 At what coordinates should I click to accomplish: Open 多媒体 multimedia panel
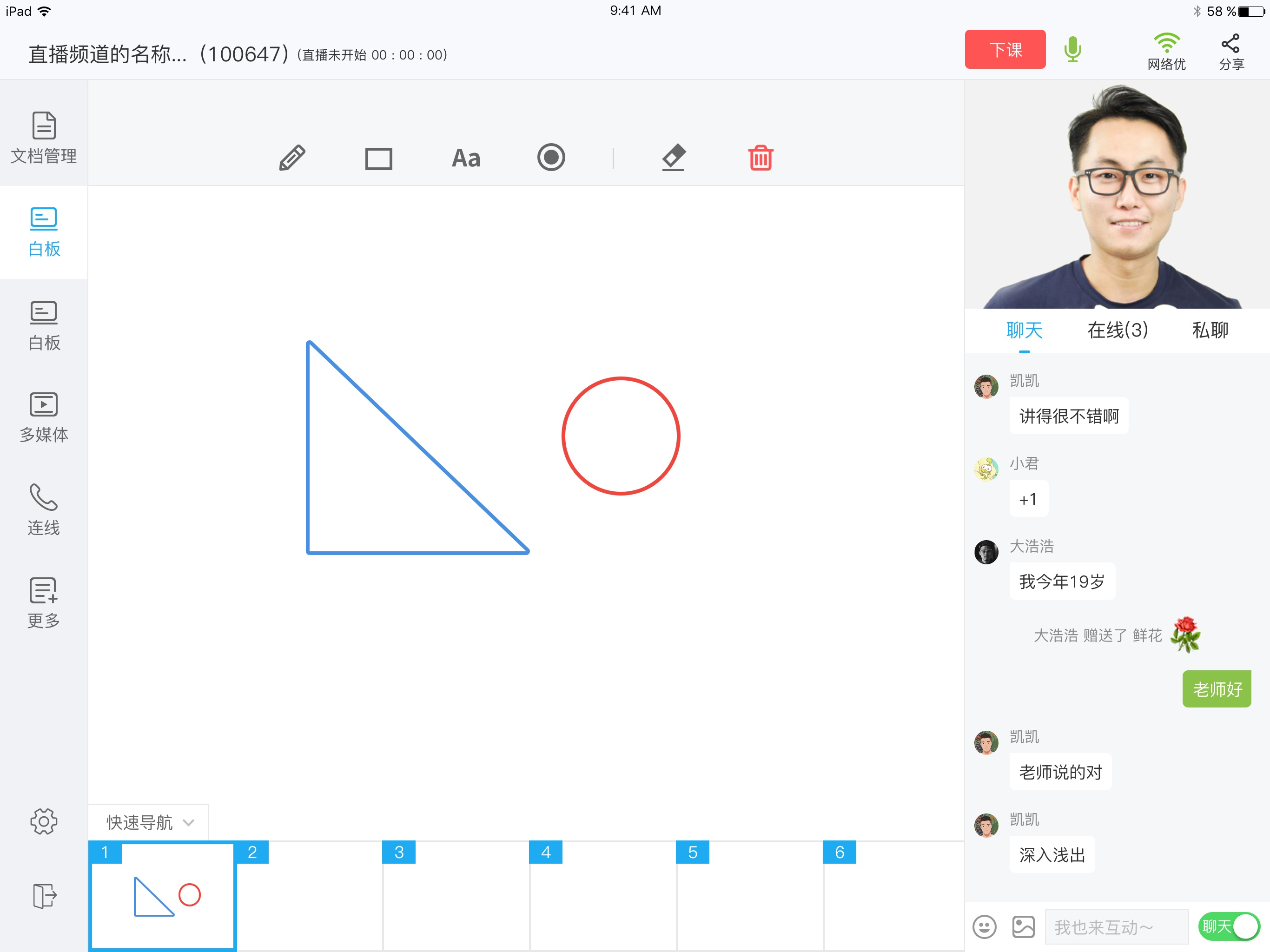point(44,417)
